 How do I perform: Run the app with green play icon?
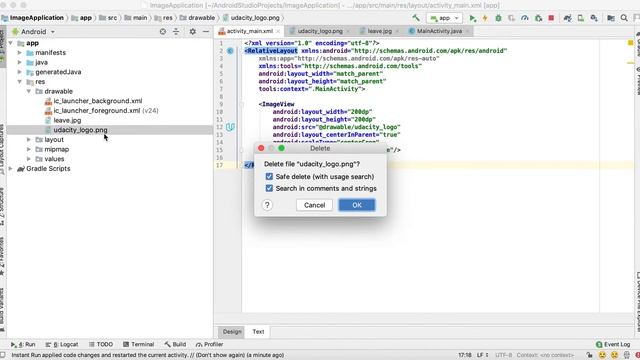click(x=472, y=18)
